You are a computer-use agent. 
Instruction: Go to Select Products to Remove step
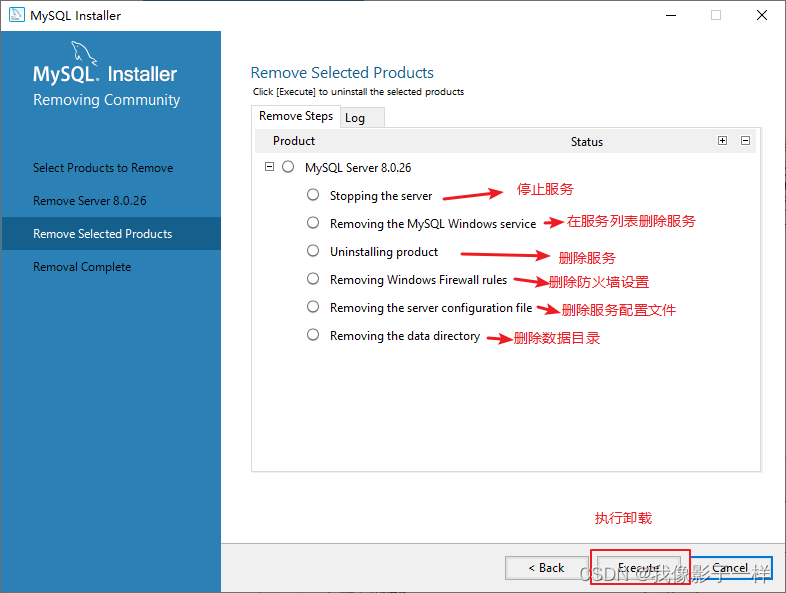pyautogui.click(x=103, y=167)
